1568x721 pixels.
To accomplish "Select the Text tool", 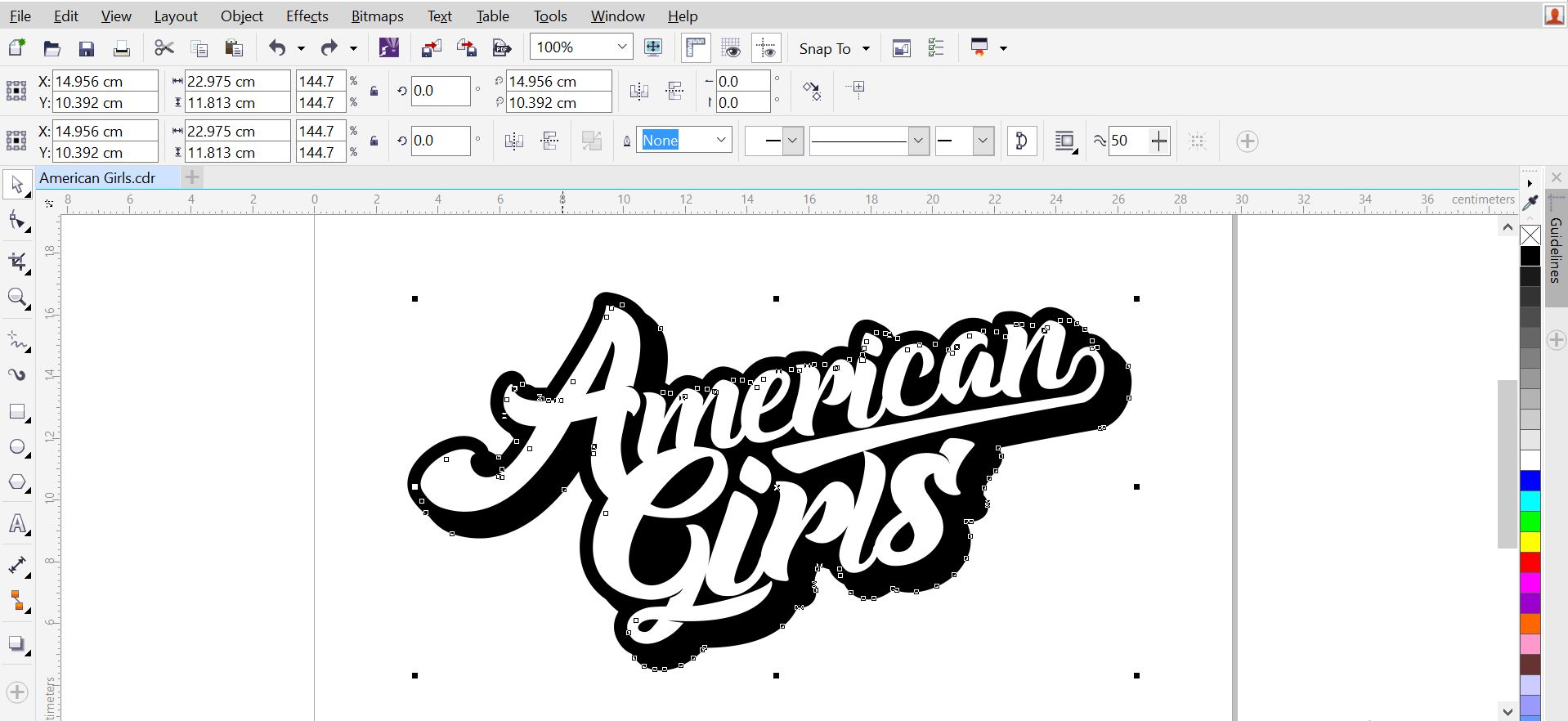I will 17,524.
